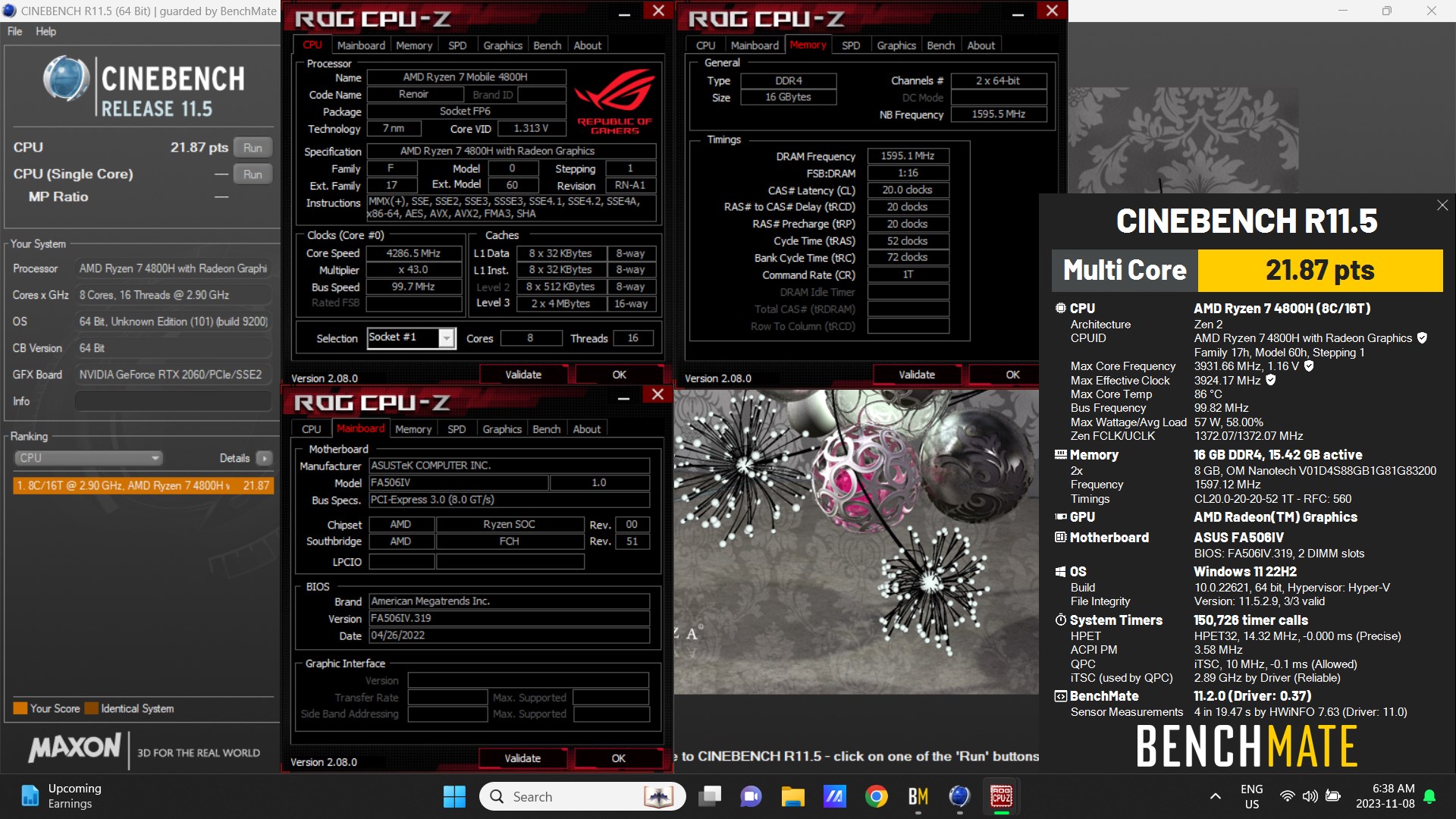The width and height of the screenshot is (1456, 819).
Task: Click OK in CPU-Z CPU window
Action: coord(619,375)
